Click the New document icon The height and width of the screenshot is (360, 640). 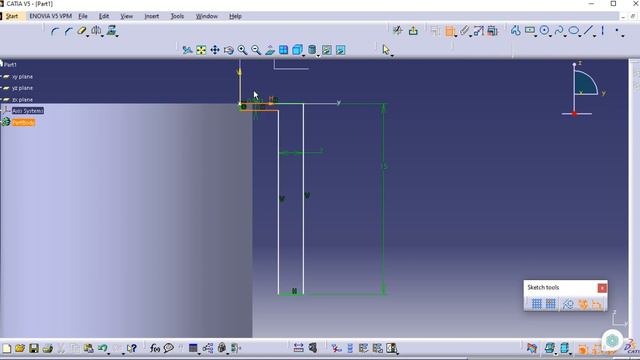pyautogui.click(x=7, y=348)
